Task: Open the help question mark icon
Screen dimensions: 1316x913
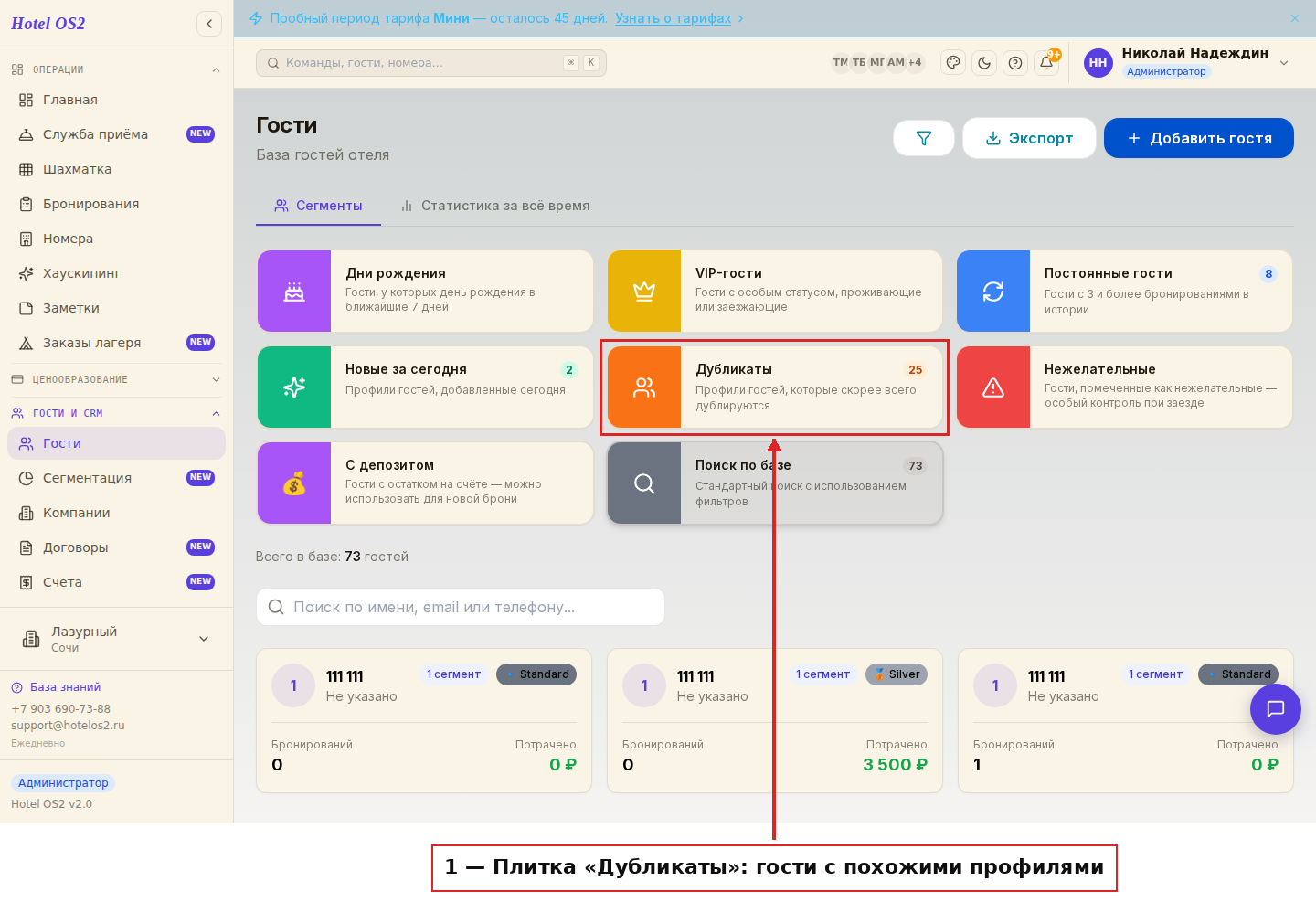Action: click(1015, 63)
